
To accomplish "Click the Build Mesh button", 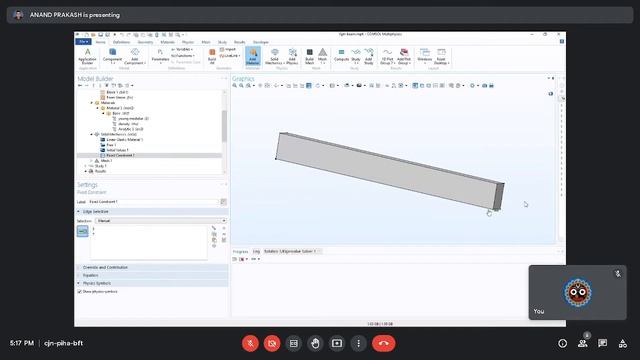I will 309,56.
